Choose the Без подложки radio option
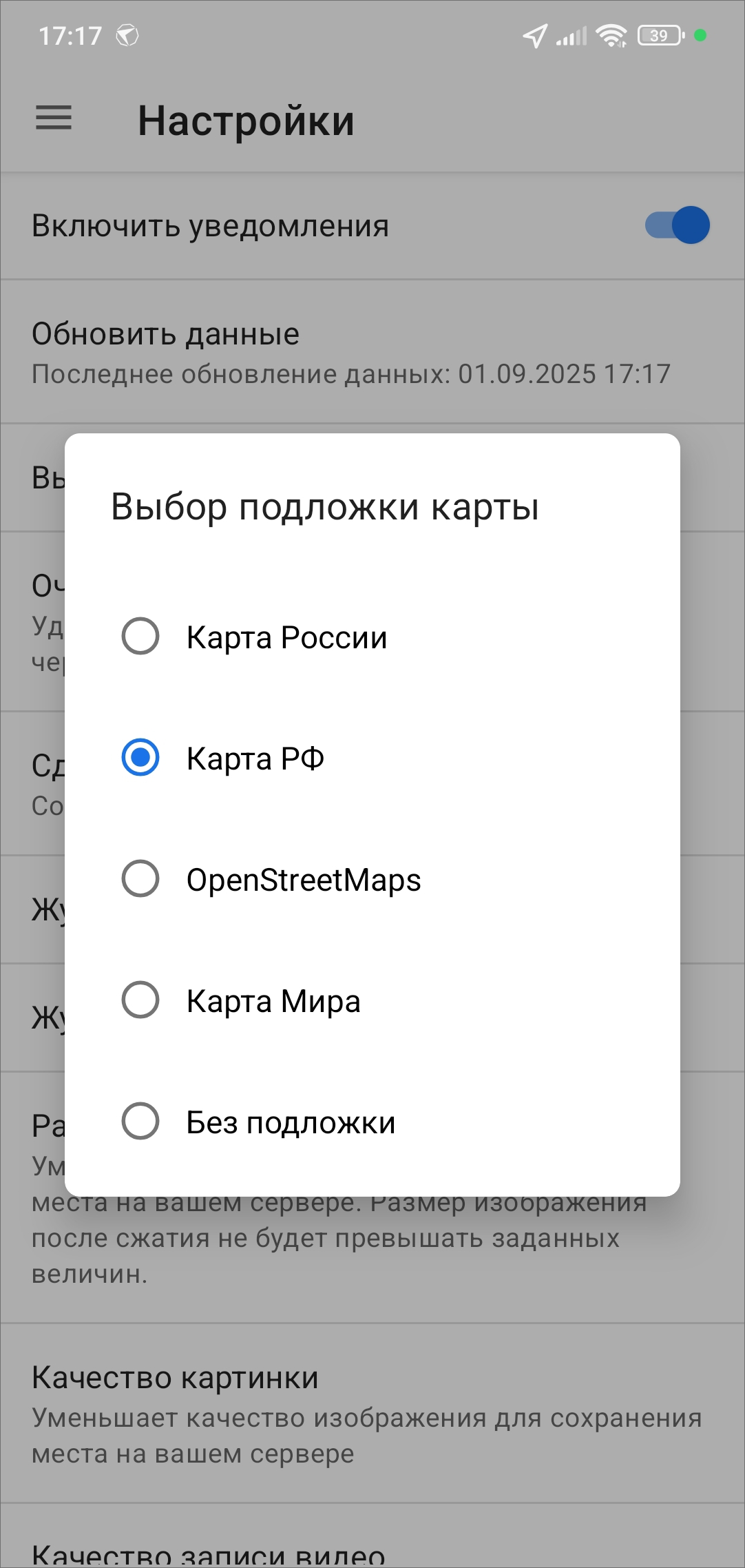745x1568 pixels. click(140, 1121)
